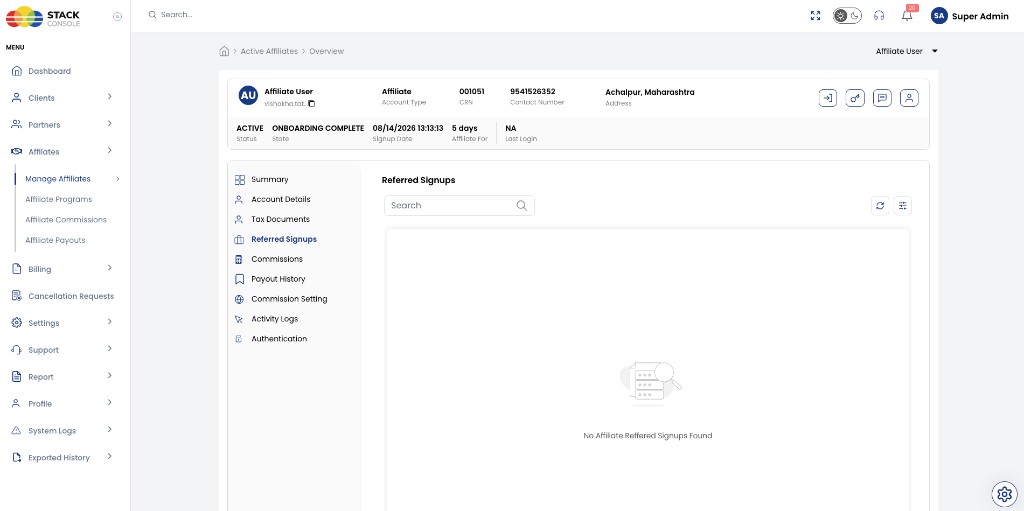The image size is (1024, 511).
Task: Click the Stack Console logo
Action: (x=43, y=16)
